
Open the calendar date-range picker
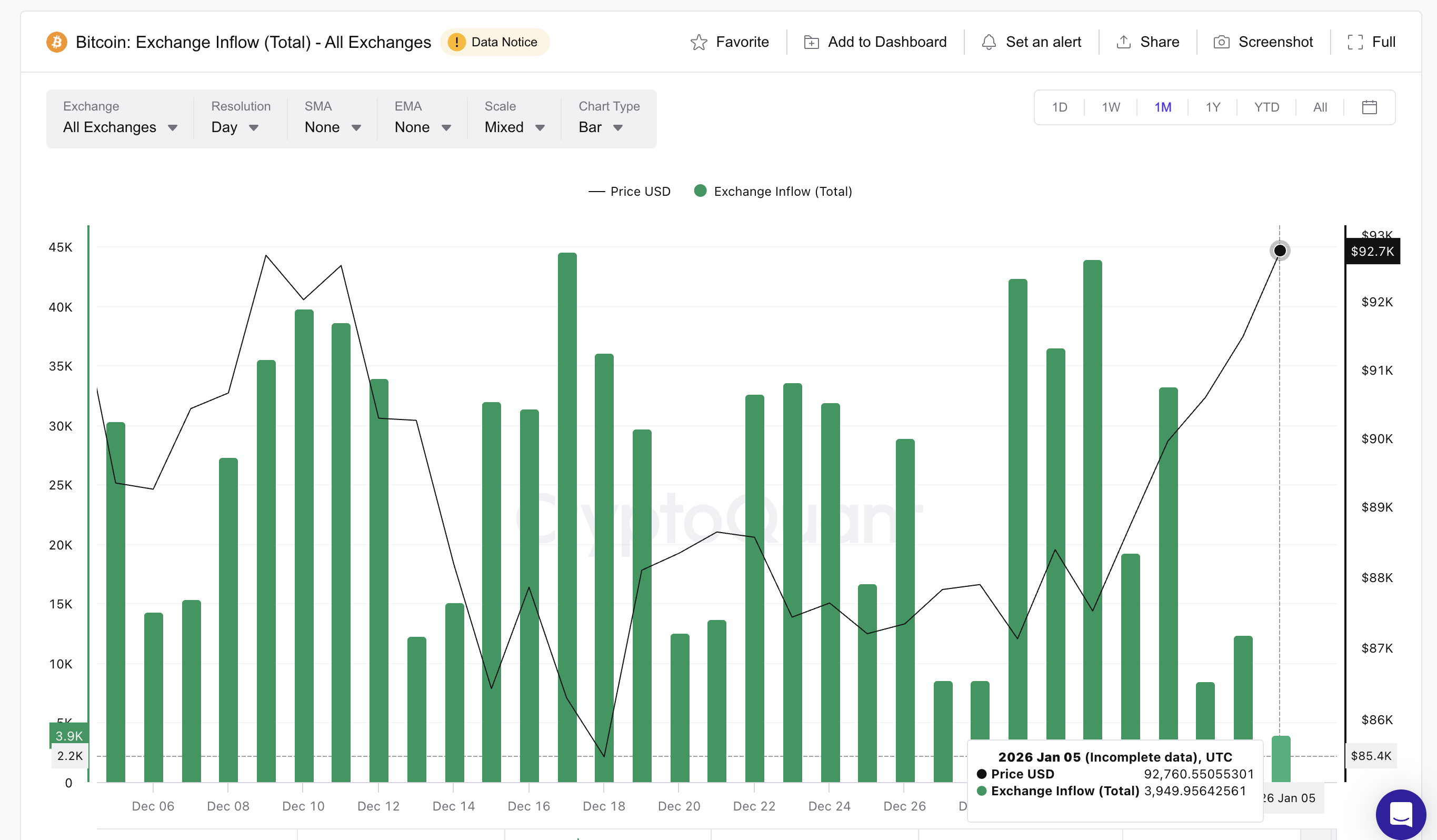click(1370, 107)
